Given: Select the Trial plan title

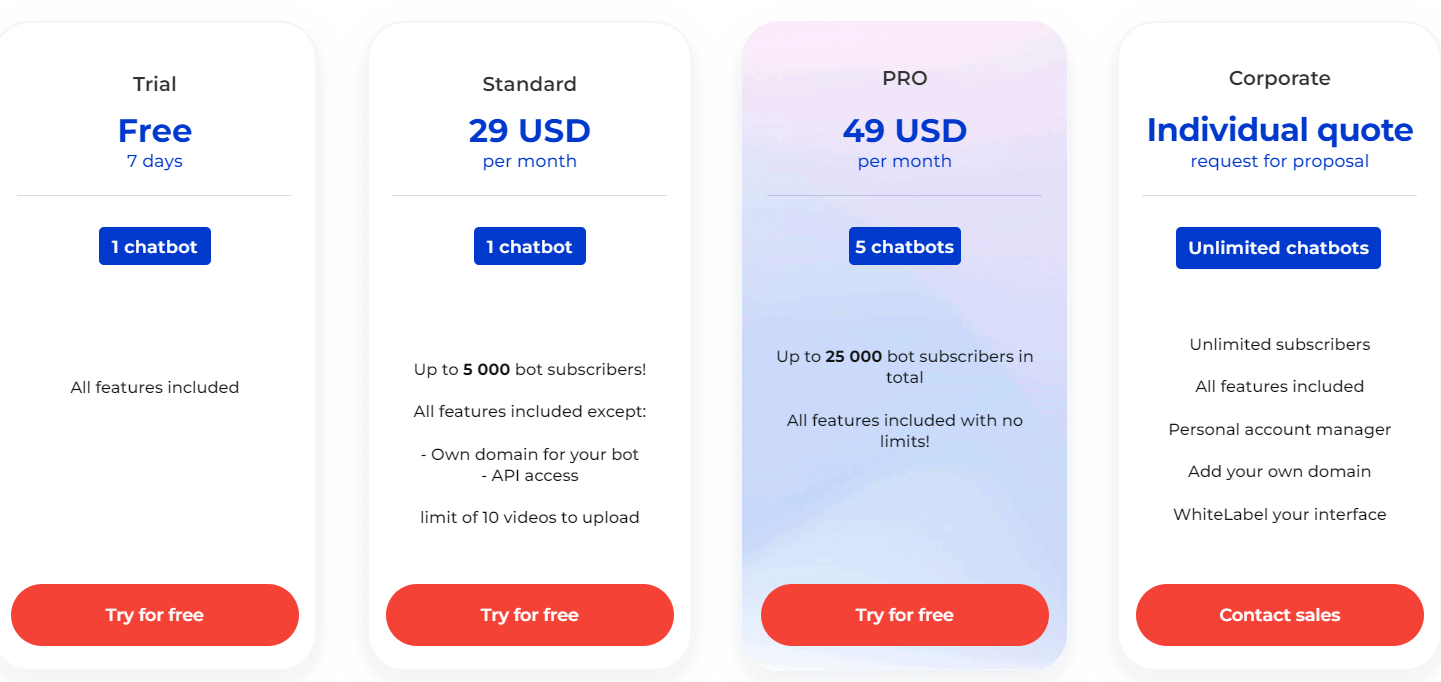Looking at the screenshot, I should pyautogui.click(x=155, y=84).
